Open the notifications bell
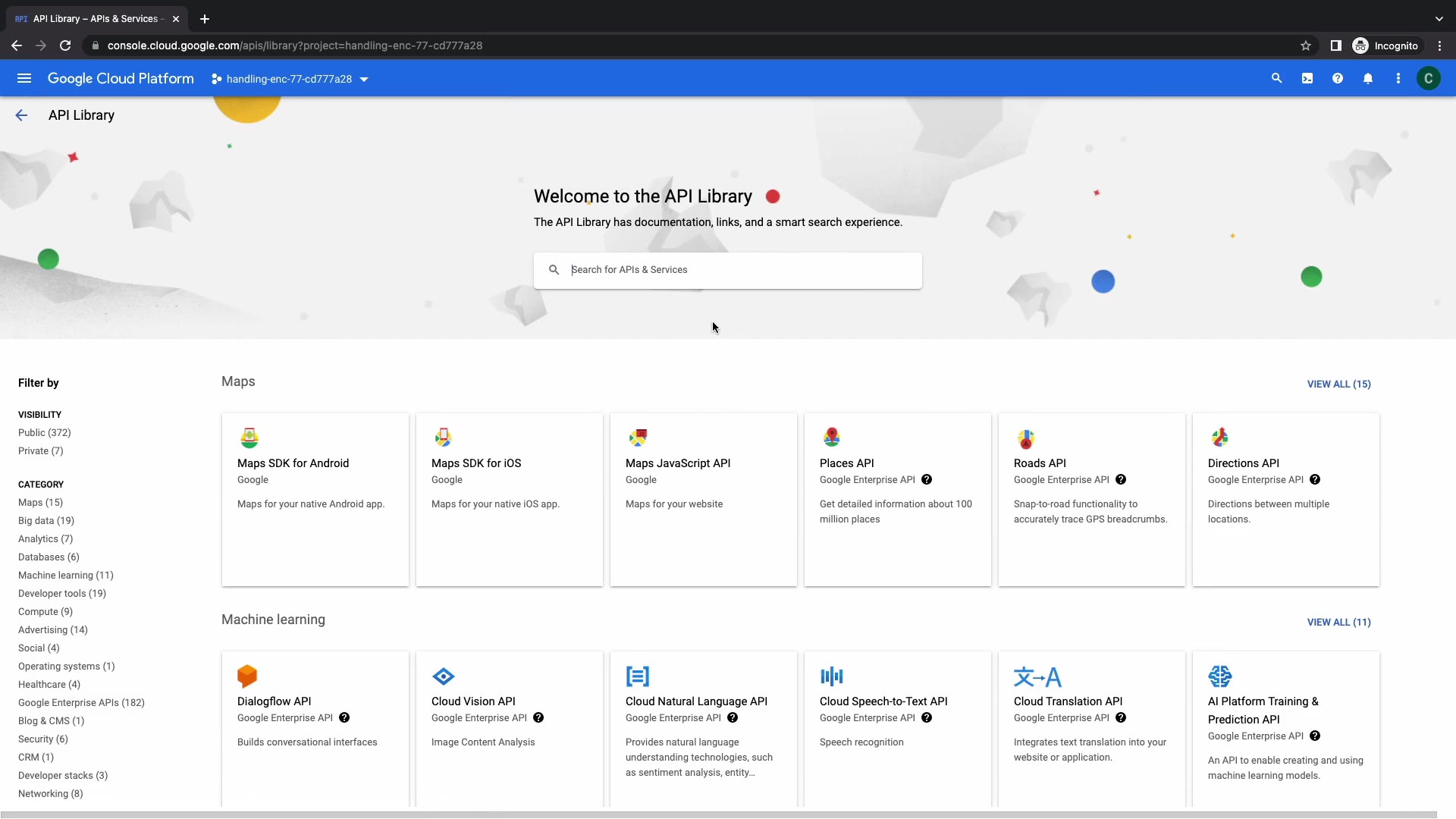The width and height of the screenshot is (1456, 819). [x=1368, y=79]
